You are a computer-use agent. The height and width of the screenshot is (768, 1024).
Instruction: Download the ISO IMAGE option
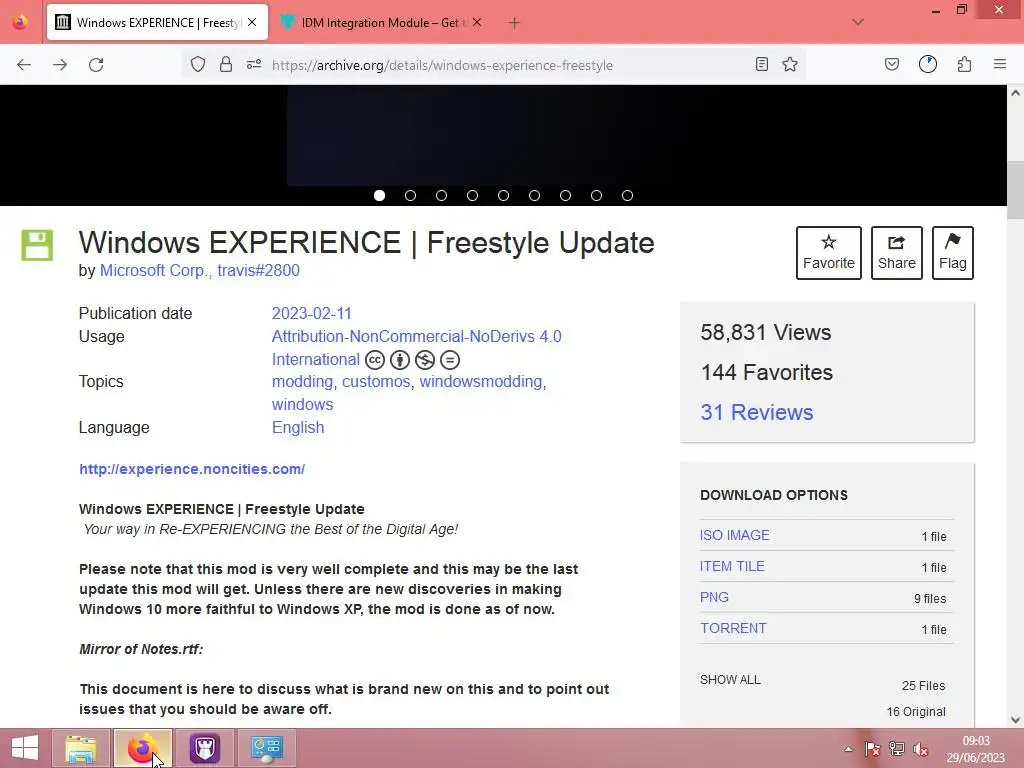coord(735,535)
